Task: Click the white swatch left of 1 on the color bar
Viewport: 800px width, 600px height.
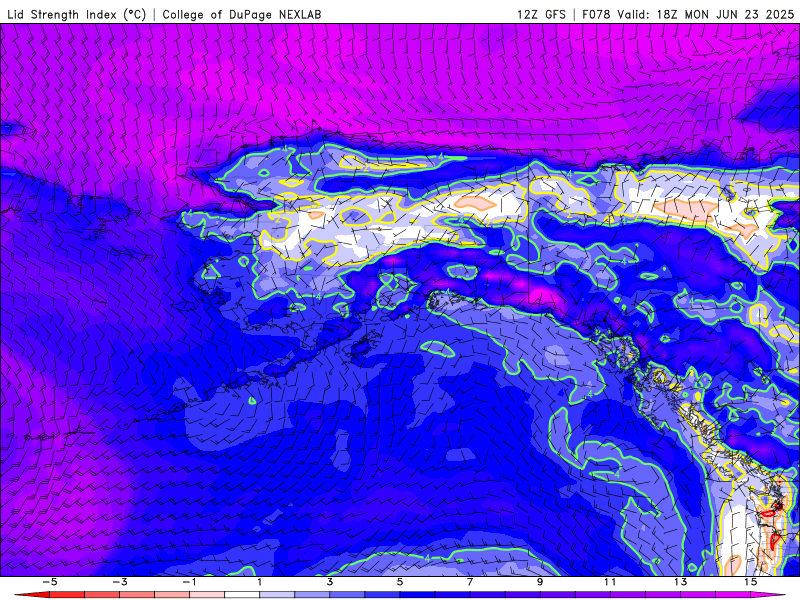Action: pos(242,595)
